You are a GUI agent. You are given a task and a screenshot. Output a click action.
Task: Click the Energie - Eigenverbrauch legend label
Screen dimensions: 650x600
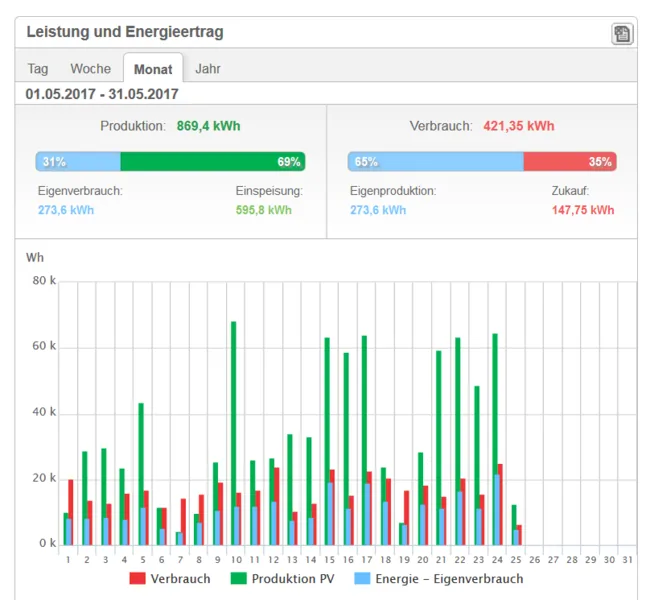tap(449, 579)
